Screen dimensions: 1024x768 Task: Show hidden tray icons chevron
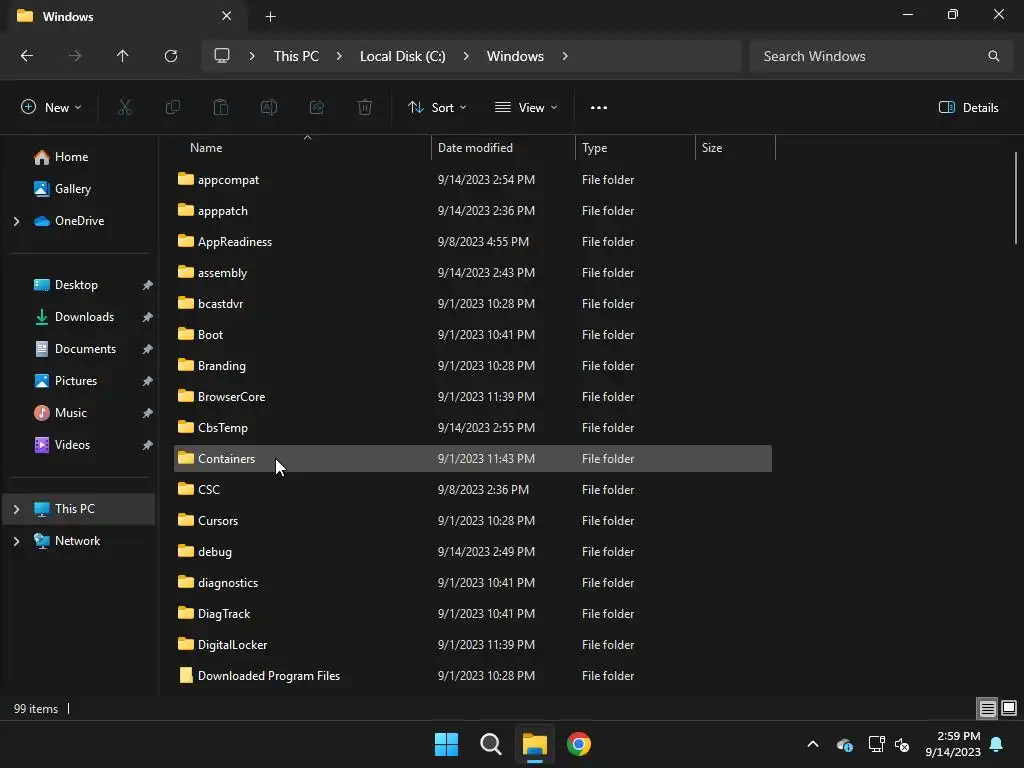pos(813,744)
